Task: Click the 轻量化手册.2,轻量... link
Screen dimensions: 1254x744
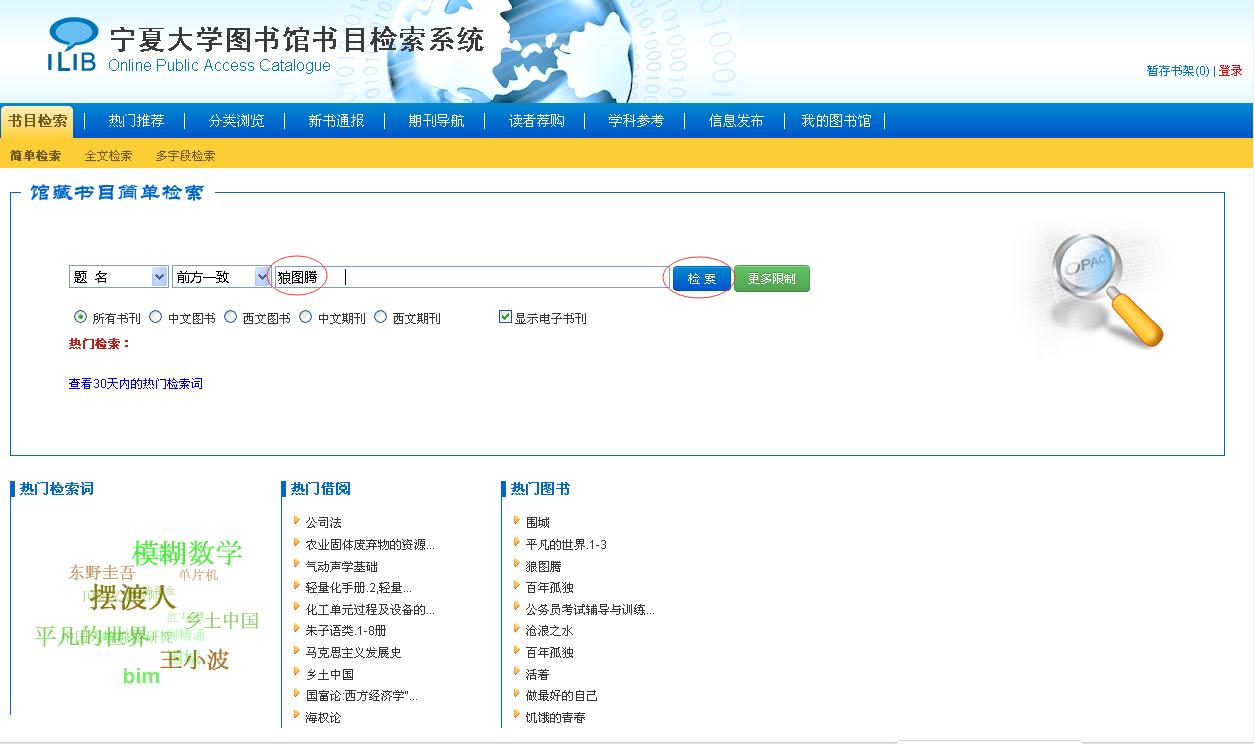Action: pyautogui.click(x=358, y=588)
